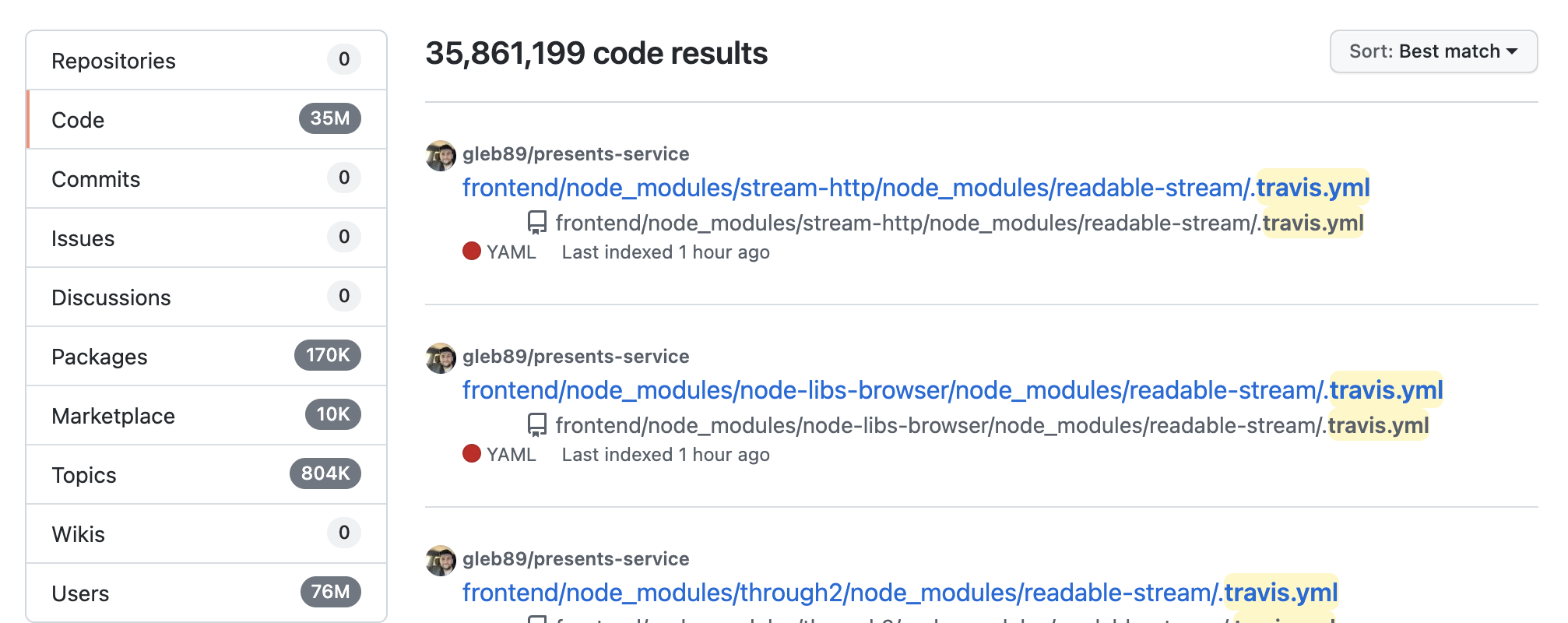1568x623 pixels.
Task: Switch to Marketplace results
Action: tap(206, 416)
